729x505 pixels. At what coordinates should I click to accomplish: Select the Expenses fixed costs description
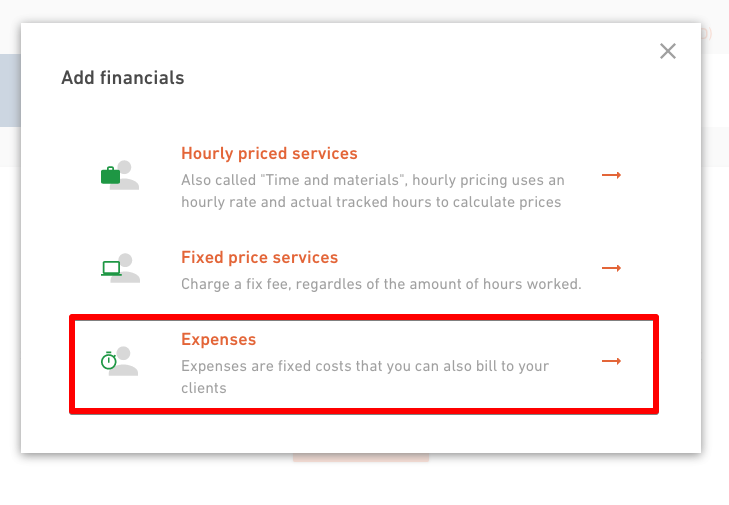click(365, 377)
